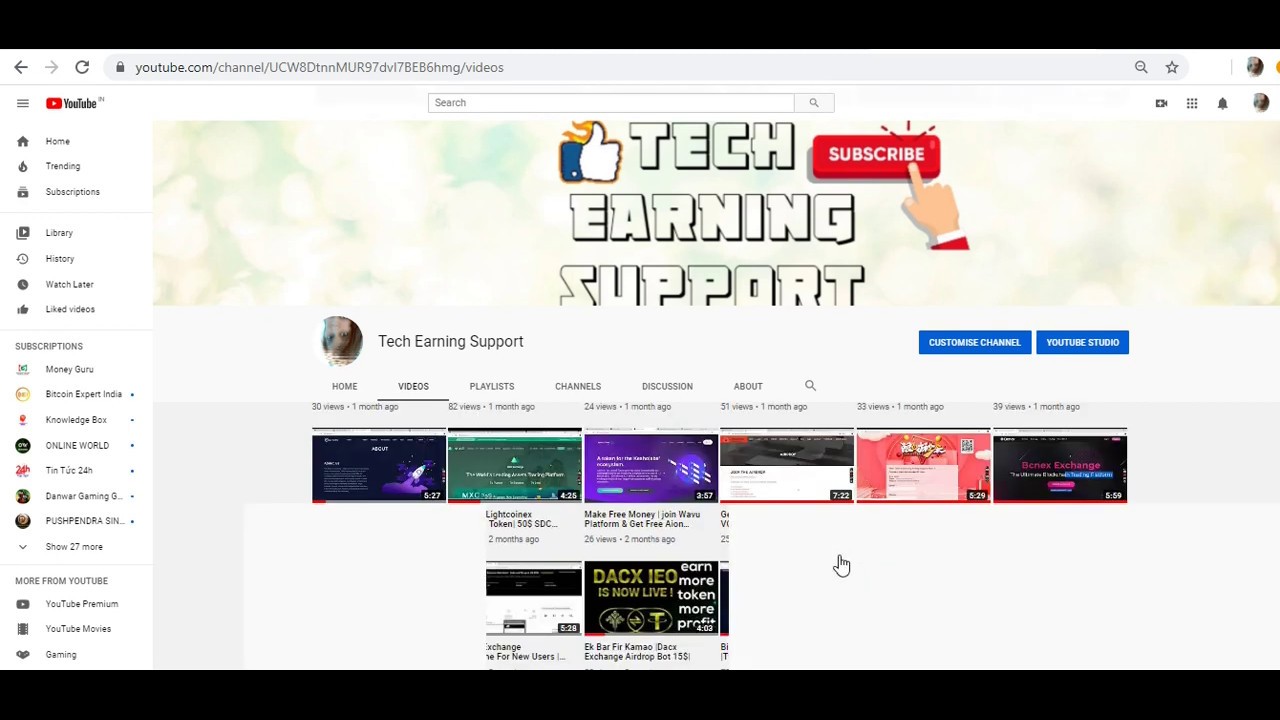Click the Tech Earning Support channel avatar
1280x720 pixels.
[x=339, y=341]
